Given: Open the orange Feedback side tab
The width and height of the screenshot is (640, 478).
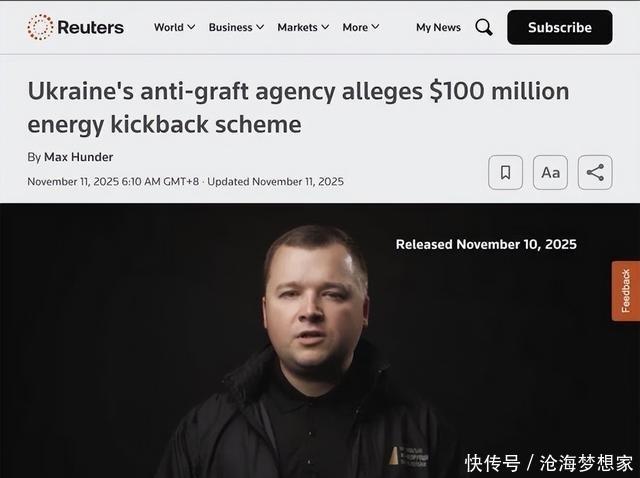Looking at the screenshot, I should click(x=626, y=291).
